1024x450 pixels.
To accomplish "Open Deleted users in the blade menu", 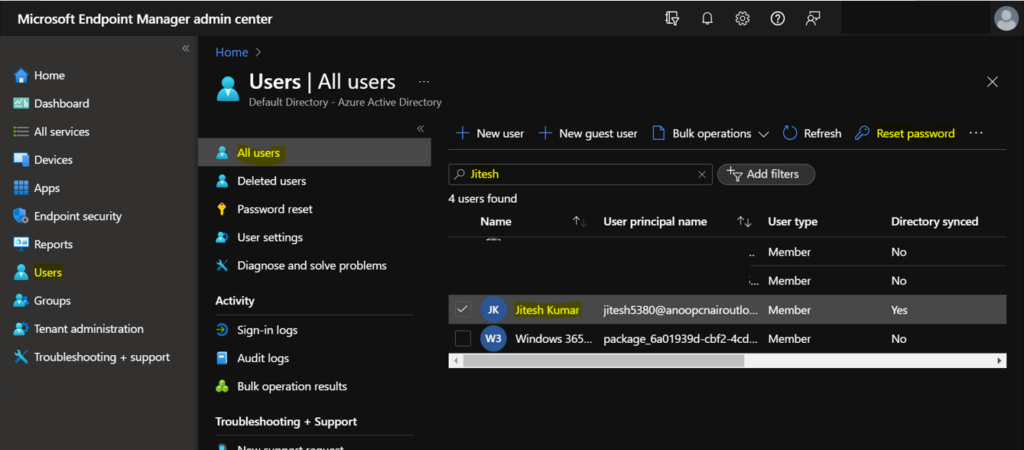I will 272,181.
